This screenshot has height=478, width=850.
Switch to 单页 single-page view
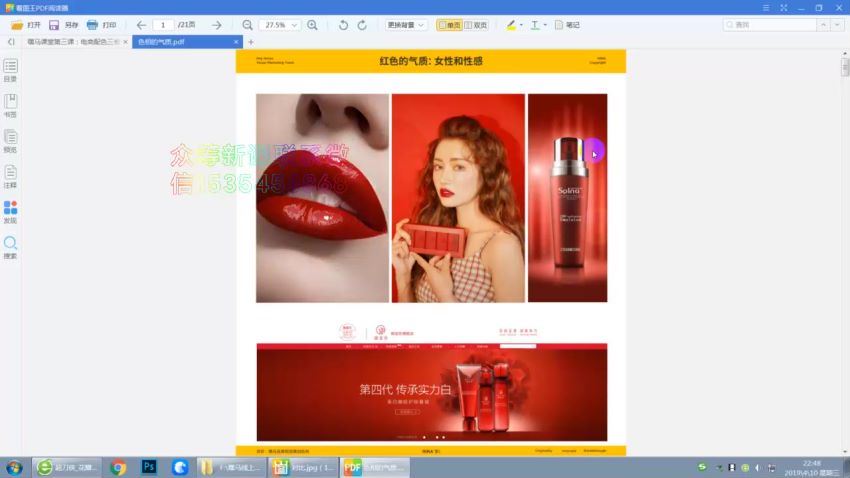(x=449, y=24)
